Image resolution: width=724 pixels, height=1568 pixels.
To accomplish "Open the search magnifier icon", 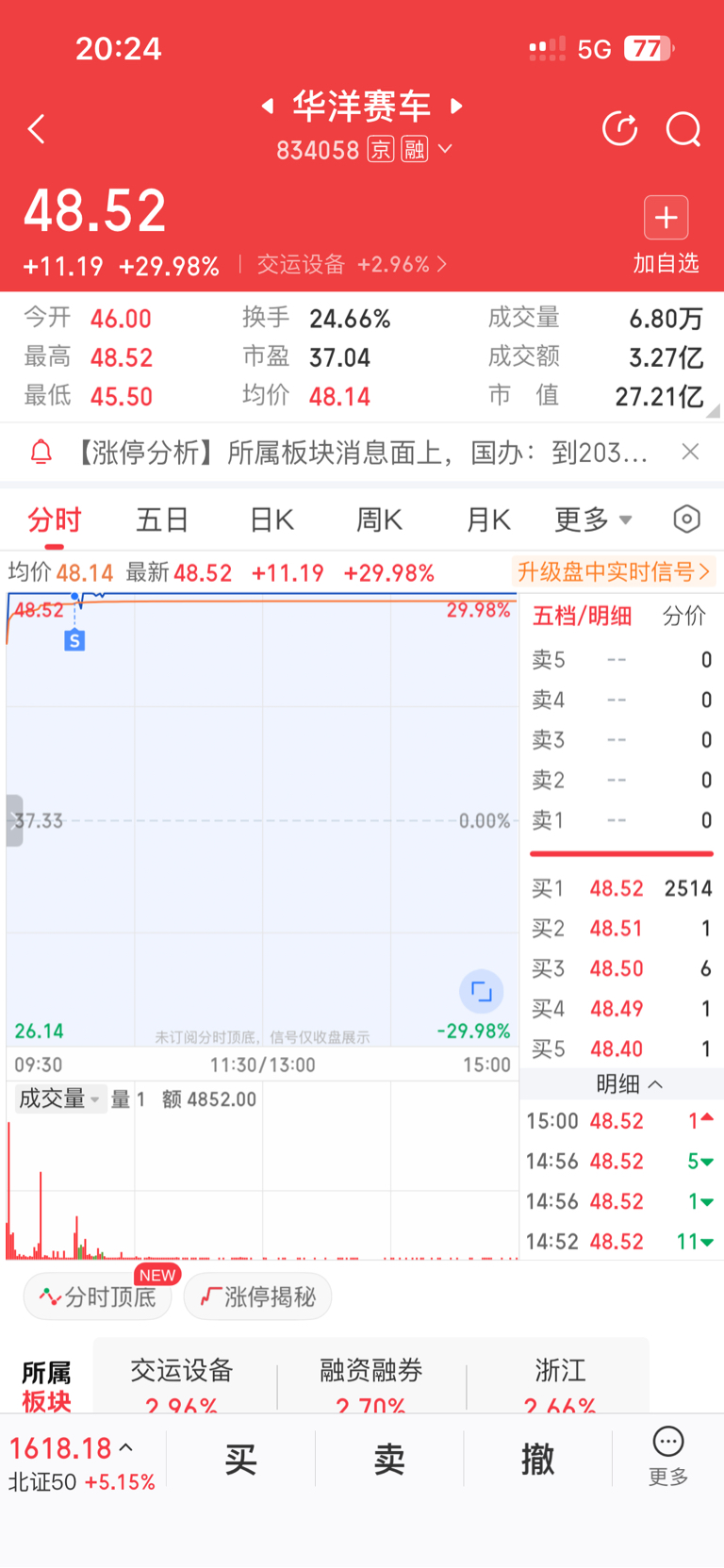I will click(x=683, y=129).
